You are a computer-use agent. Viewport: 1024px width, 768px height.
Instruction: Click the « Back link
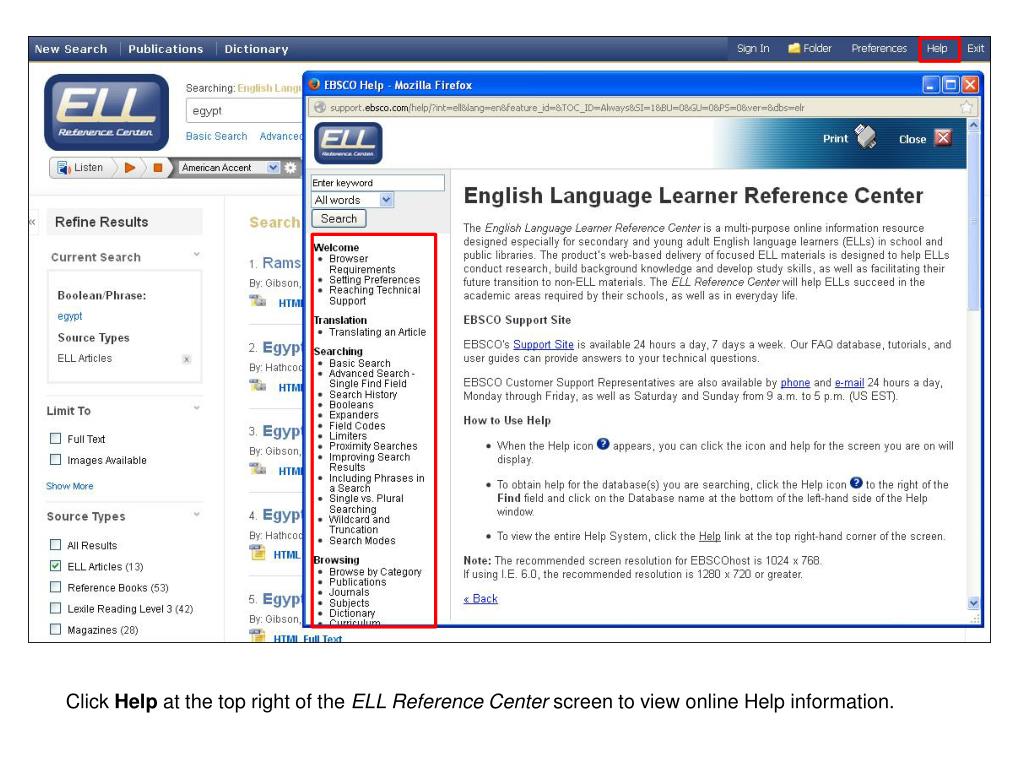(481, 598)
